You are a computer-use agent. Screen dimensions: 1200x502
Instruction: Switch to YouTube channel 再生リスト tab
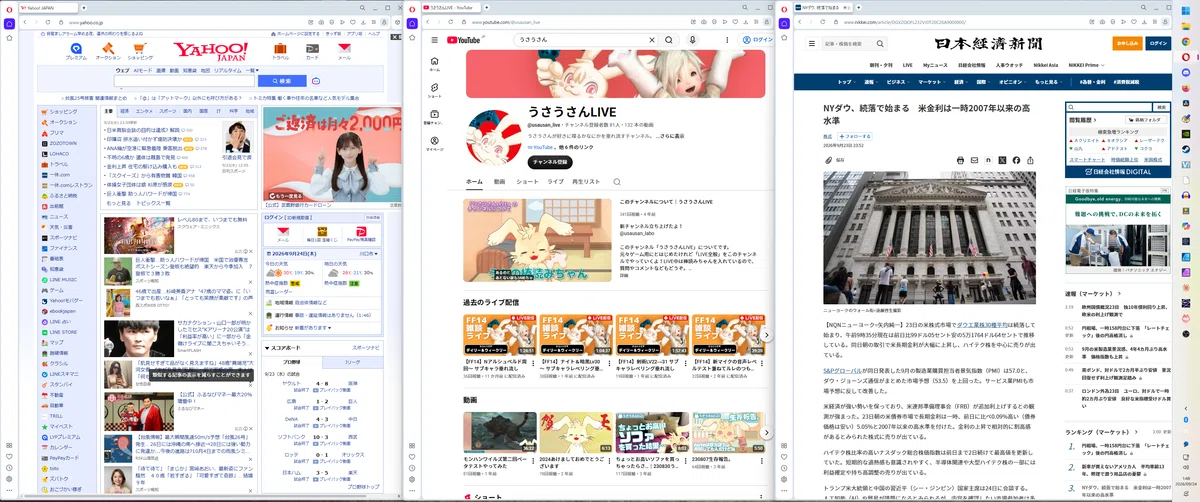pos(585,182)
